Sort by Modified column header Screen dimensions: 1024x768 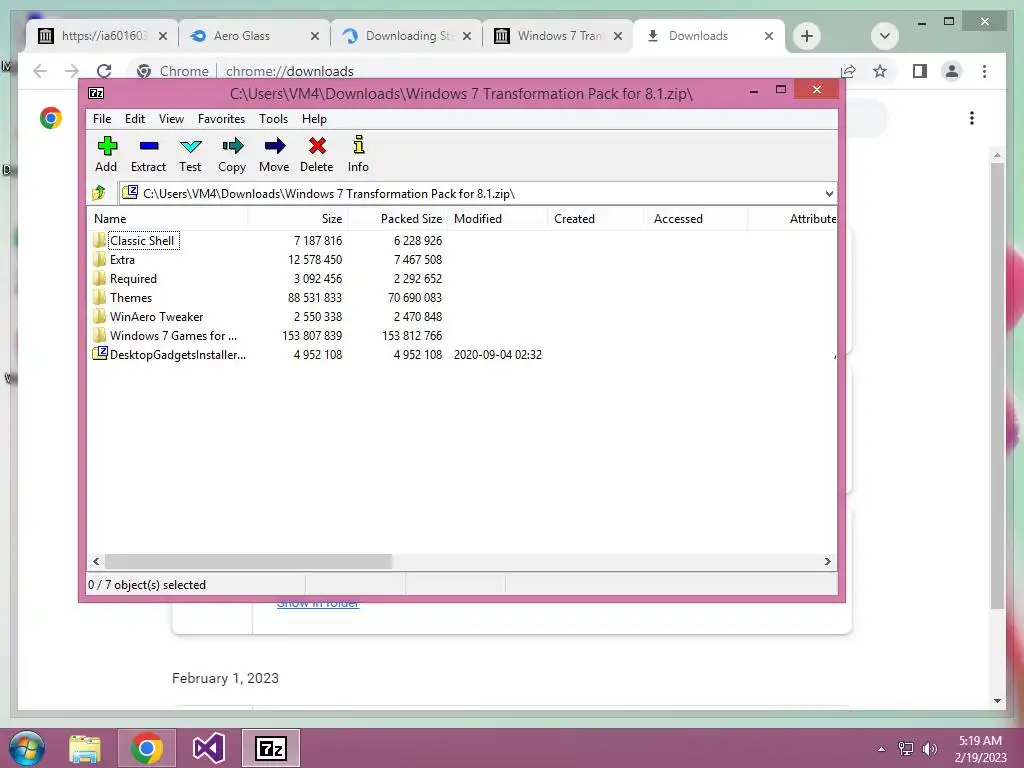[498, 219]
